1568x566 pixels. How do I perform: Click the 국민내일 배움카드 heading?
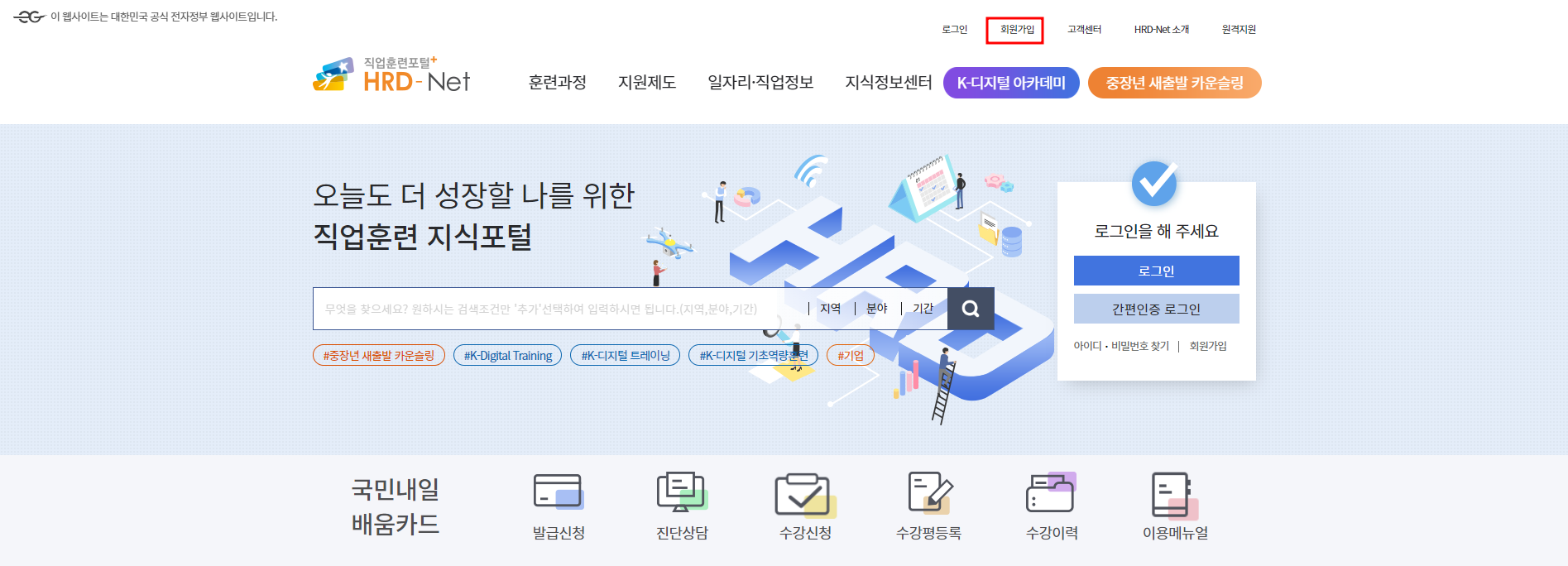click(396, 506)
